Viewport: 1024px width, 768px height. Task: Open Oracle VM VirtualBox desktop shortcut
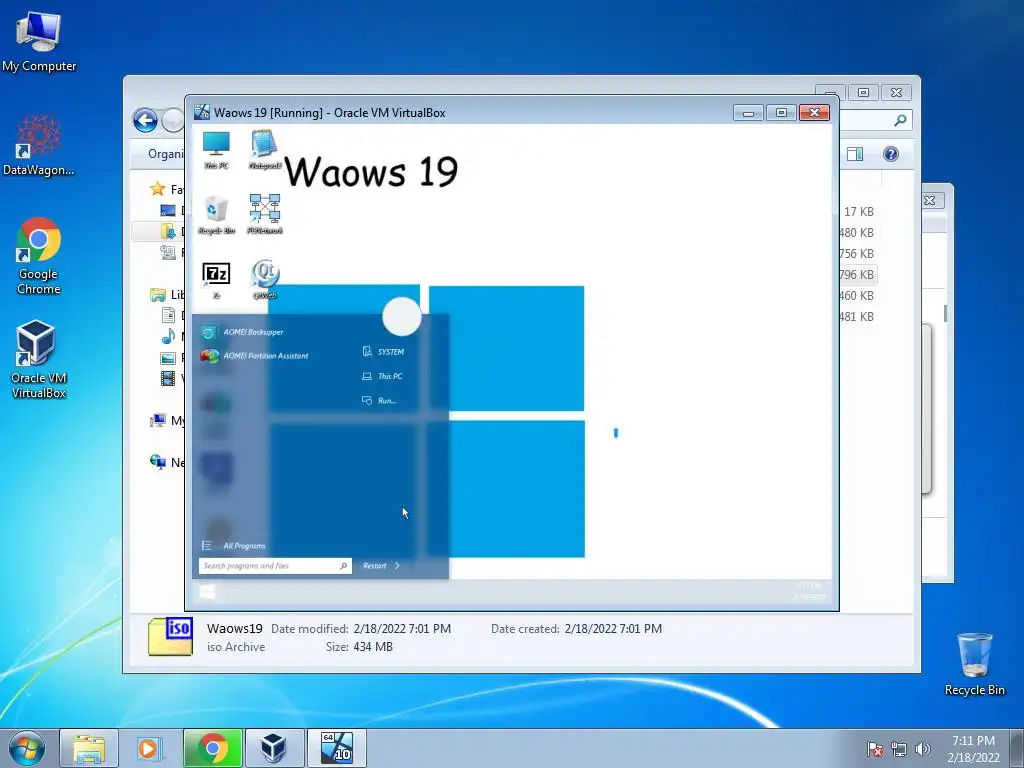tap(39, 359)
